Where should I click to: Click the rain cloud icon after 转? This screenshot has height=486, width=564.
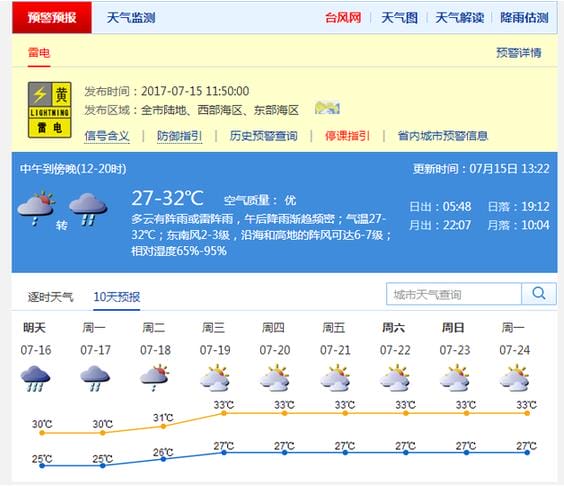88,209
